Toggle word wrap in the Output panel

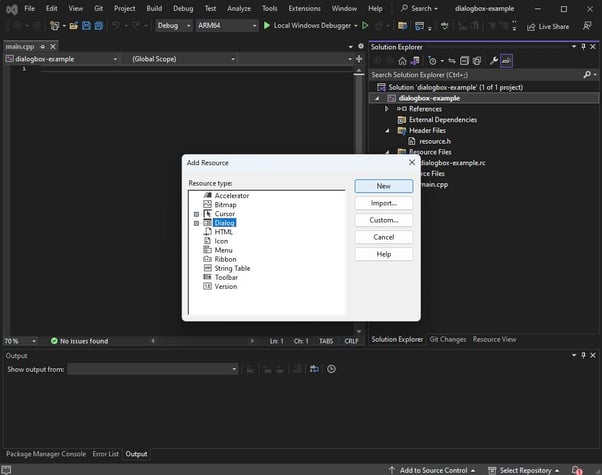(x=313, y=369)
